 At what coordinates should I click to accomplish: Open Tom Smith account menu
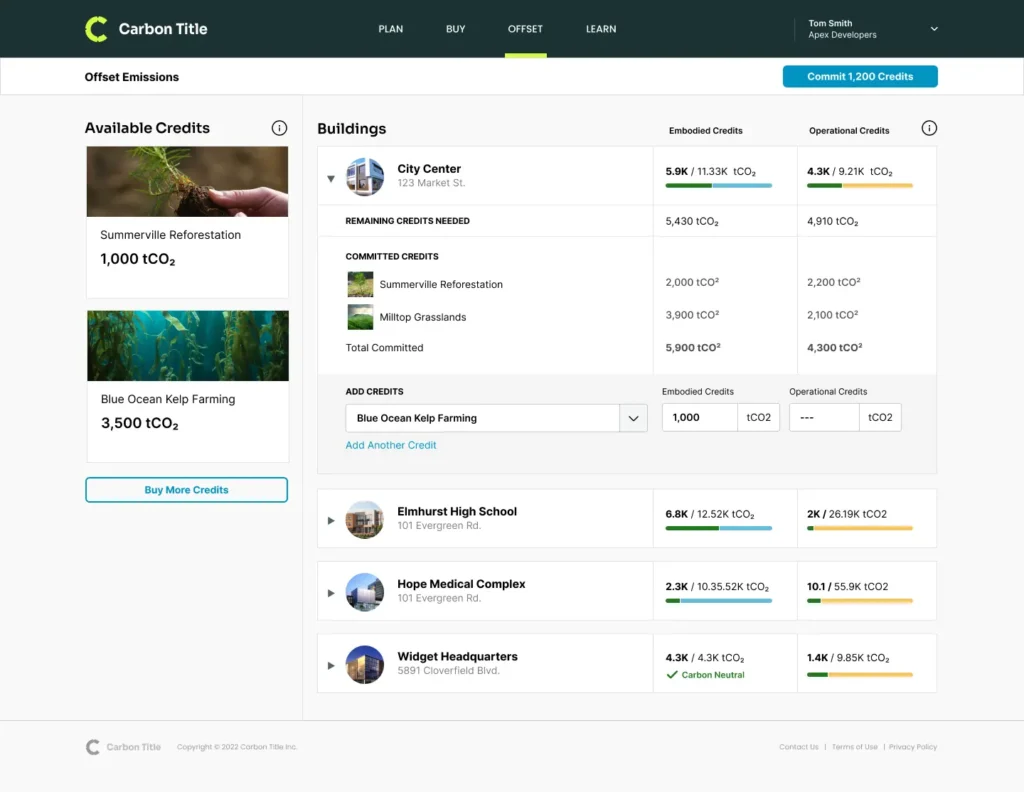tap(933, 29)
